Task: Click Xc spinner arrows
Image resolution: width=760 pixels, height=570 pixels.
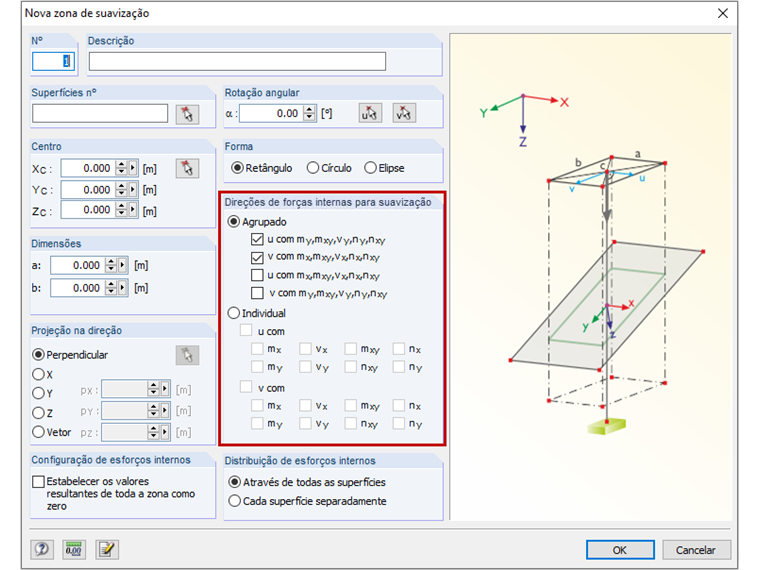Action: pyautogui.click(x=121, y=168)
